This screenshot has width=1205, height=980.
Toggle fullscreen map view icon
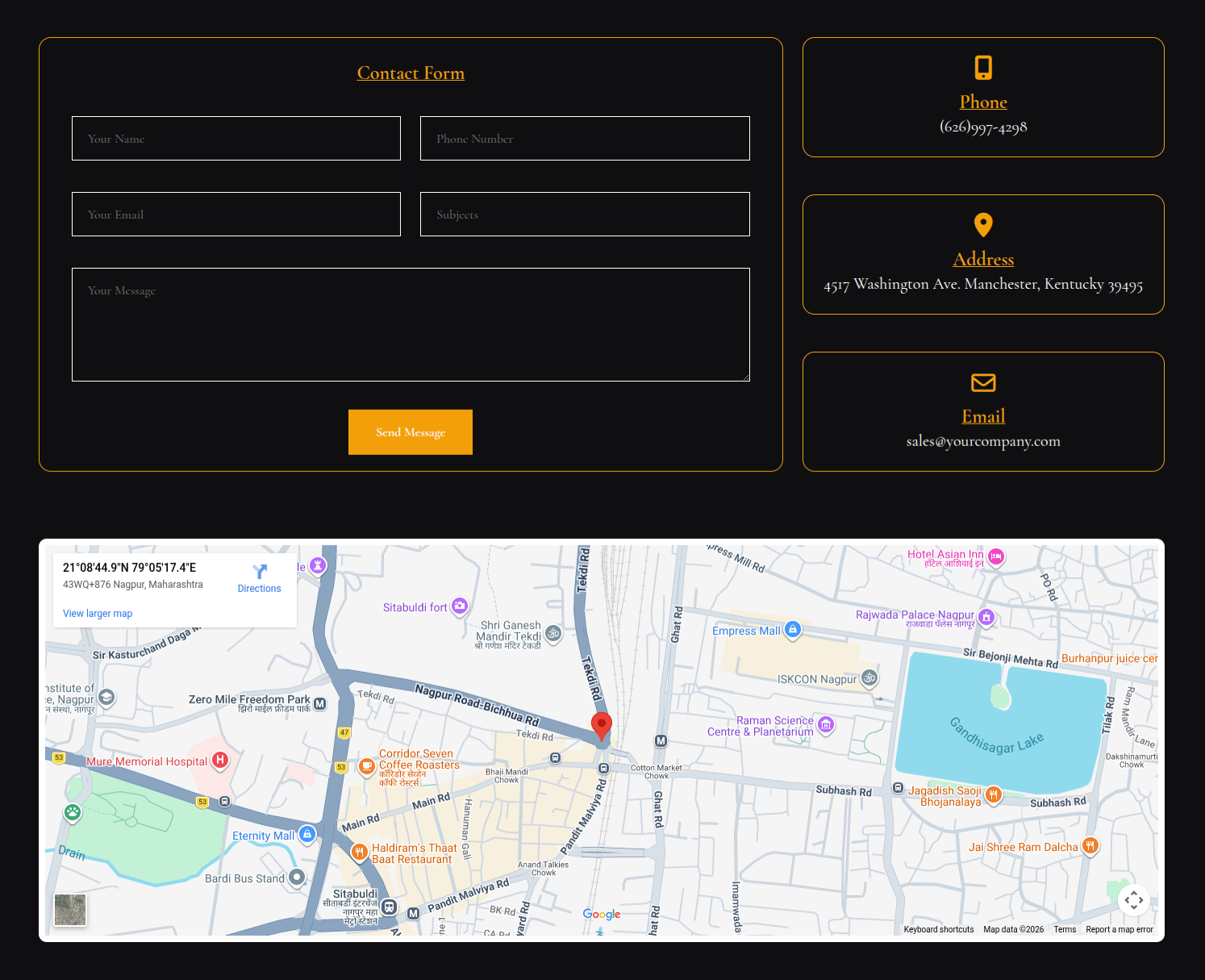click(1133, 900)
